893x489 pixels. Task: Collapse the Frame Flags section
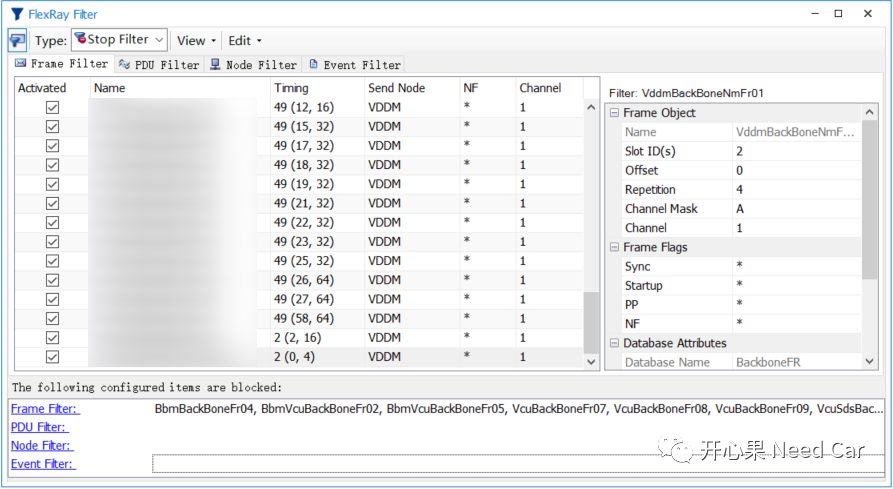point(614,247)
